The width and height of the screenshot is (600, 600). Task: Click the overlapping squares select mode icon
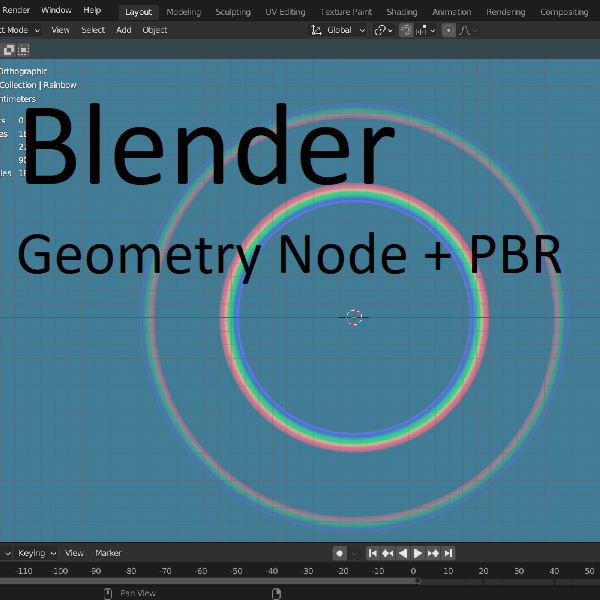click(x=9, y=50)
